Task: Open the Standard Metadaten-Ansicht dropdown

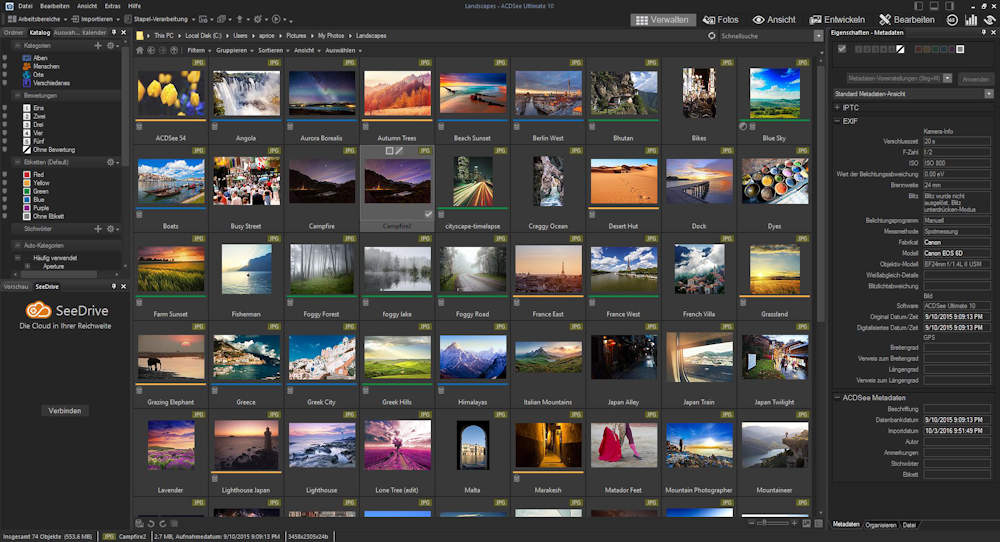Action: 988,93
